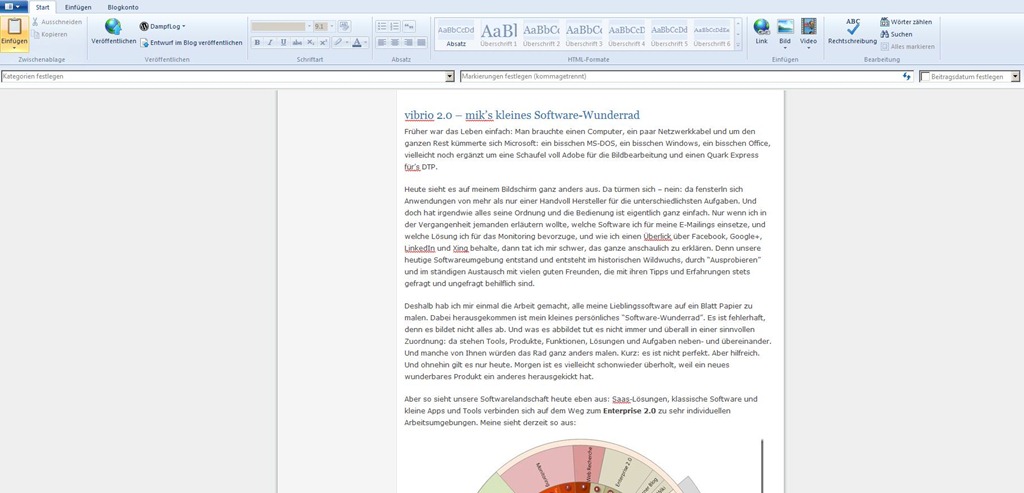Click the Wörter zählen icon
This screenshot has height=493, width=1024.
pyautogui.click(x=885, y=21)
